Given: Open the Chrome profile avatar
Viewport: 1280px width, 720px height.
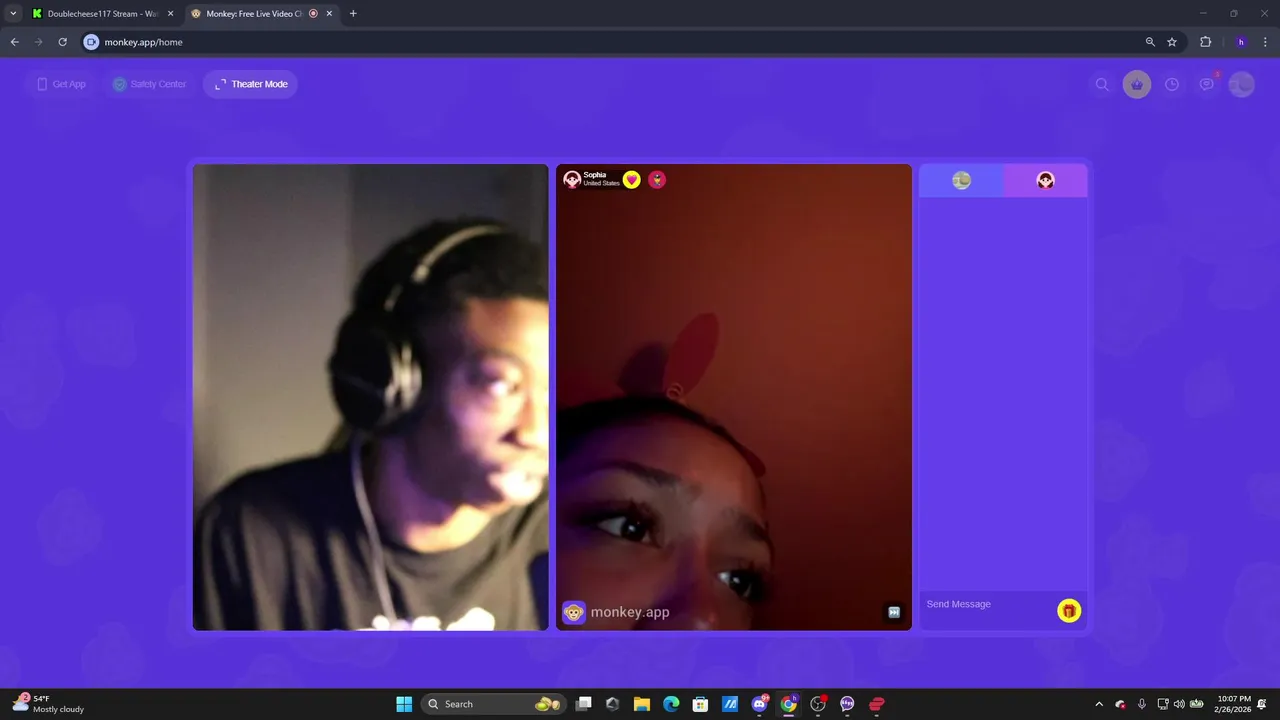Looking at the screenshot, I should (1241, 42).
